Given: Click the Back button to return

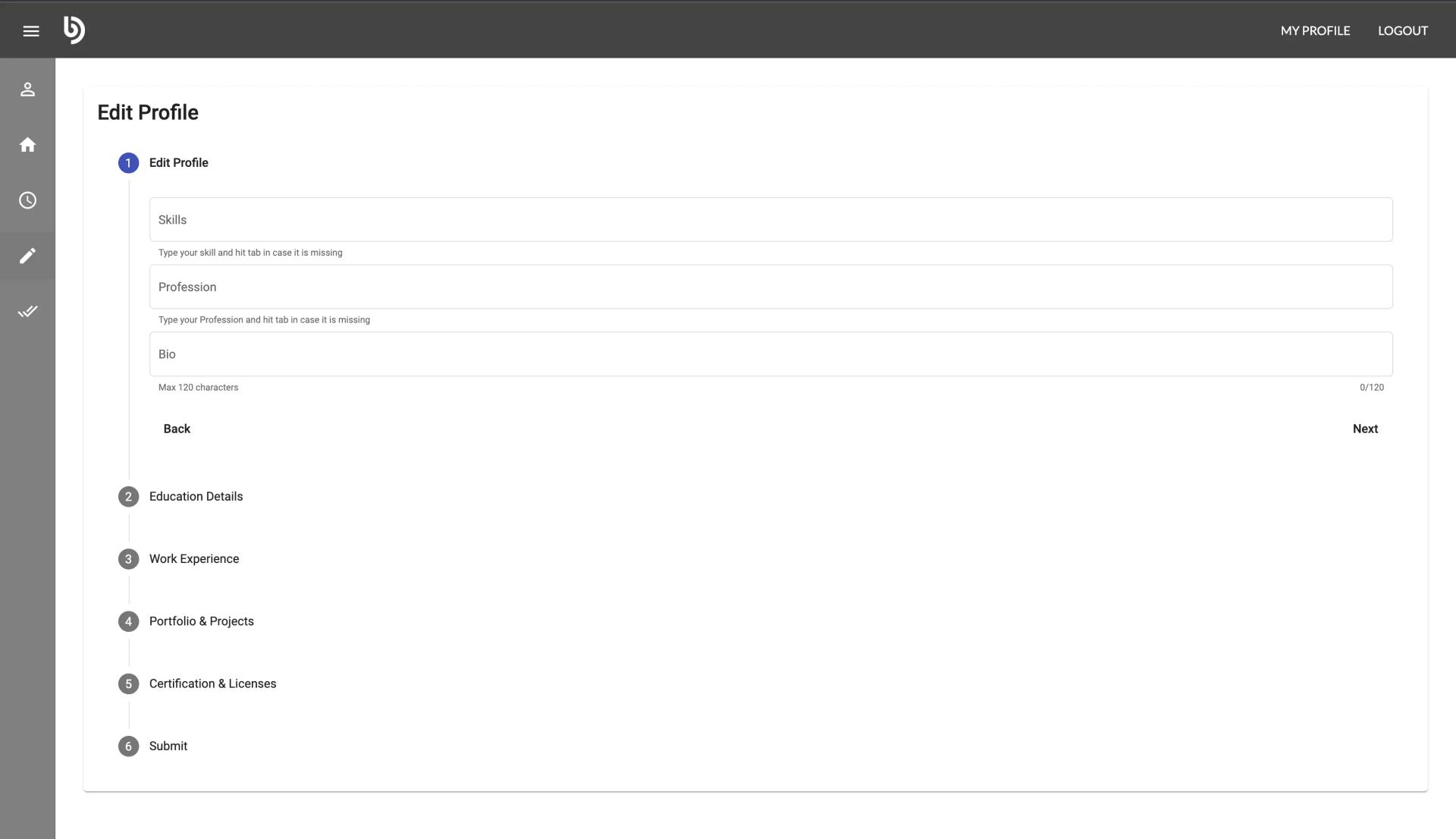Looking at the screenshot, I should point(177,428).
